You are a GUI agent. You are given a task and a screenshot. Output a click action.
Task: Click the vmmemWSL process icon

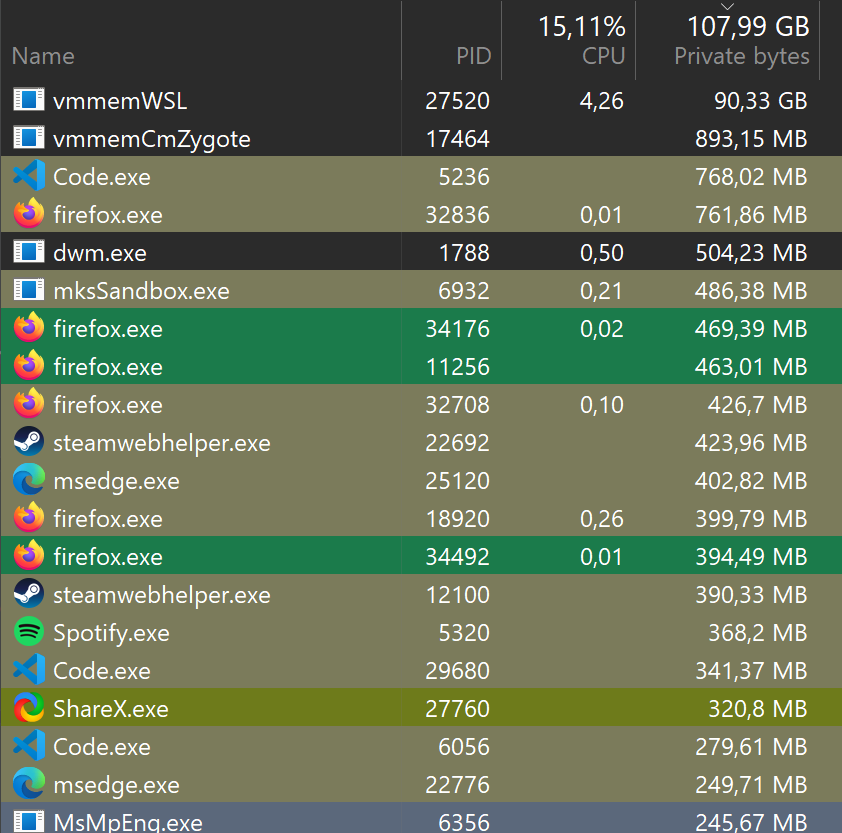pos(28,99)
